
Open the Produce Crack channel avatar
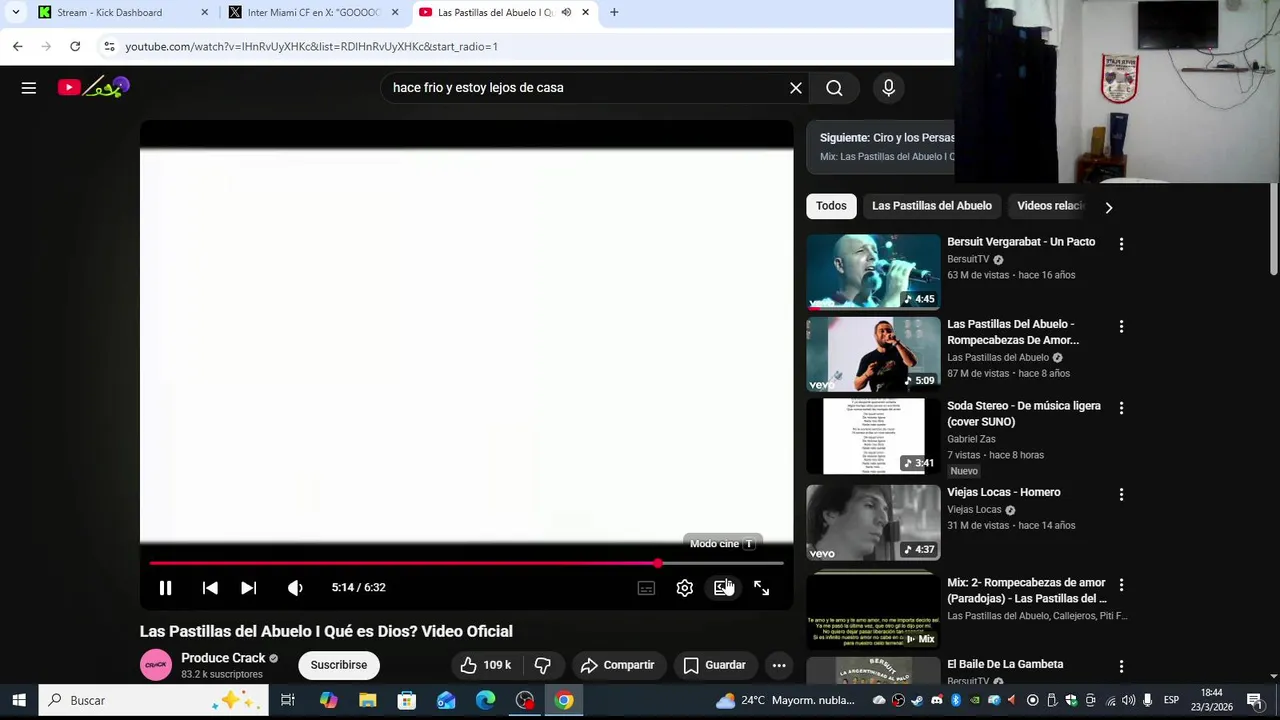point(156,665)
